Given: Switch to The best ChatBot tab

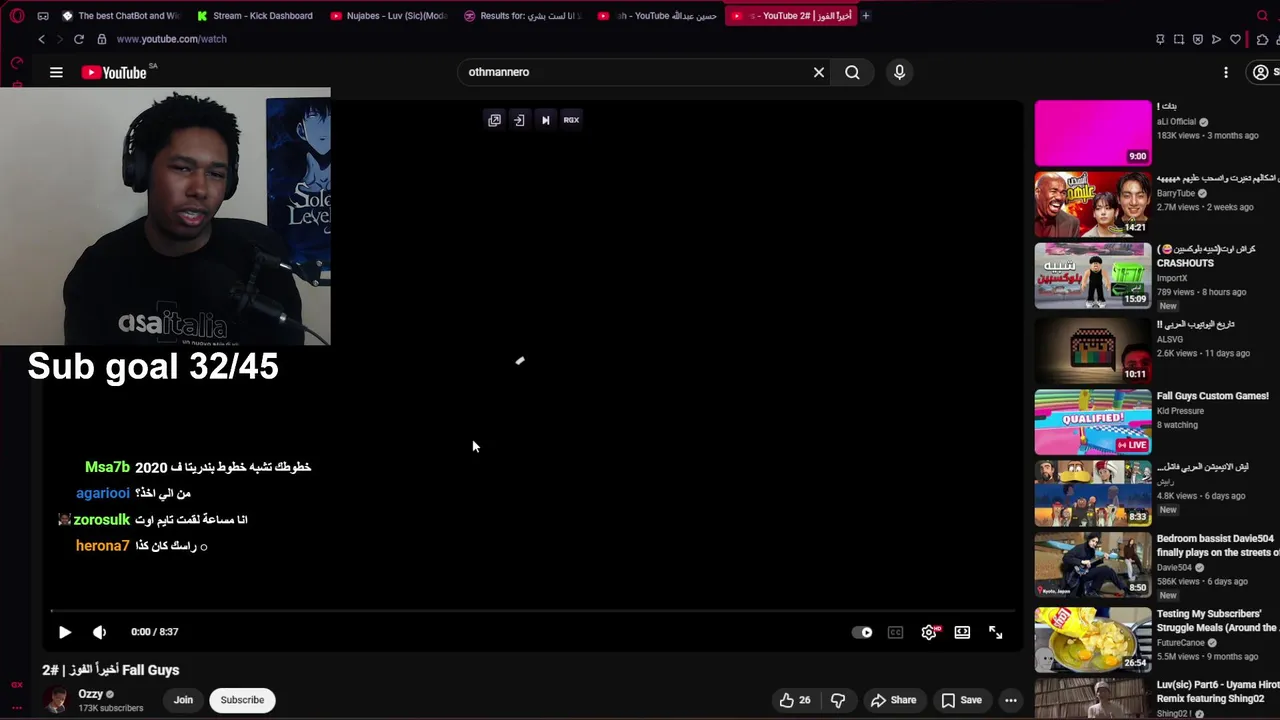Looking at the screenshot, I should 120,16.
